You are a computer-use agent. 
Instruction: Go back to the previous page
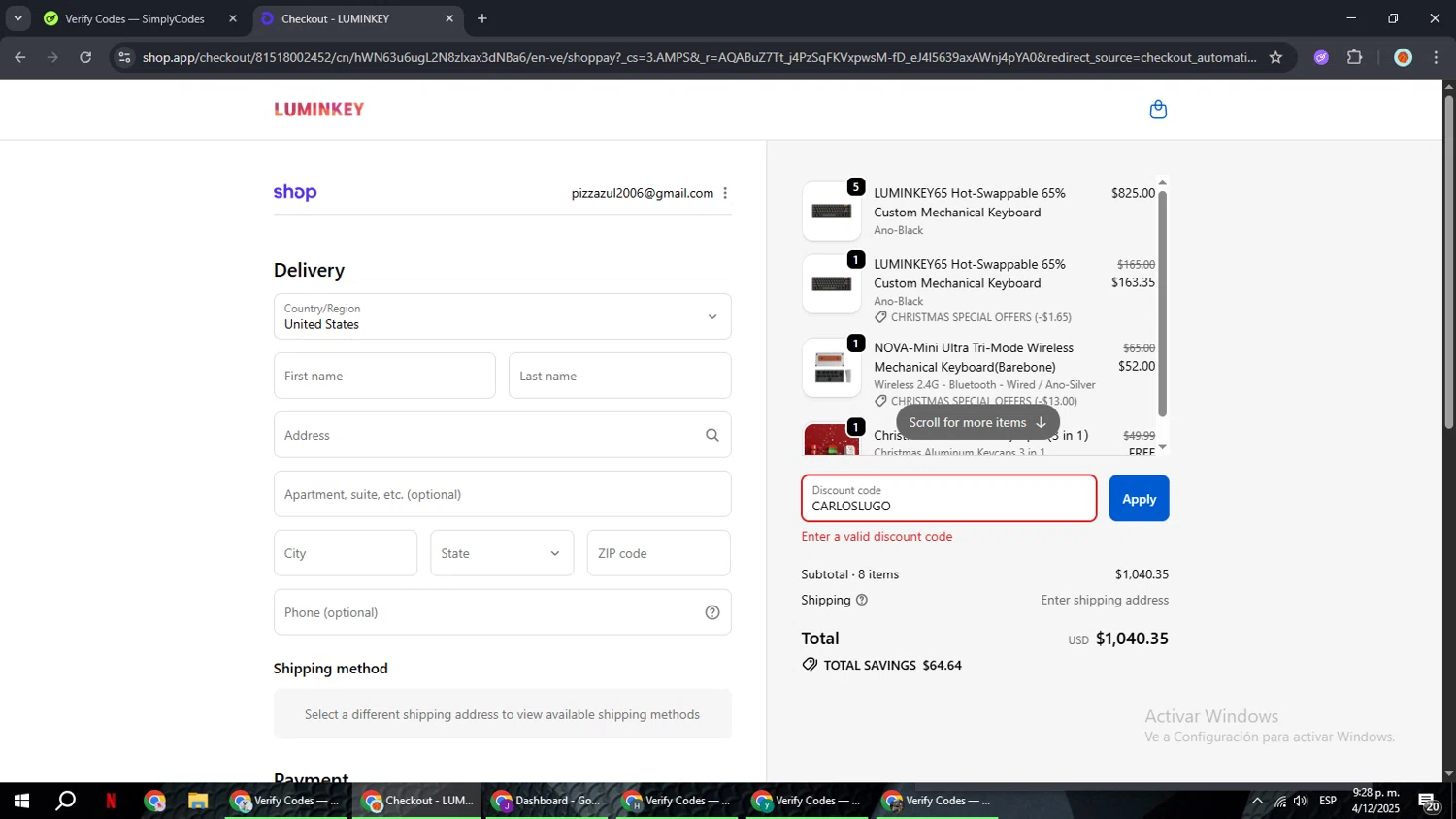[x=20, y=57]
